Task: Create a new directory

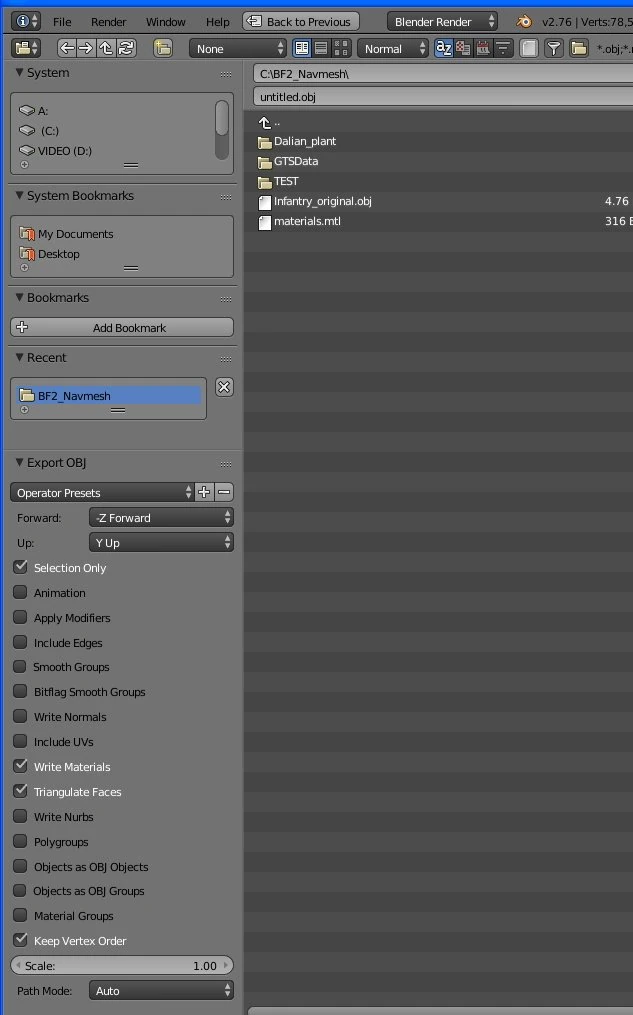Action: pyautogui.click(x=163, y=48)
